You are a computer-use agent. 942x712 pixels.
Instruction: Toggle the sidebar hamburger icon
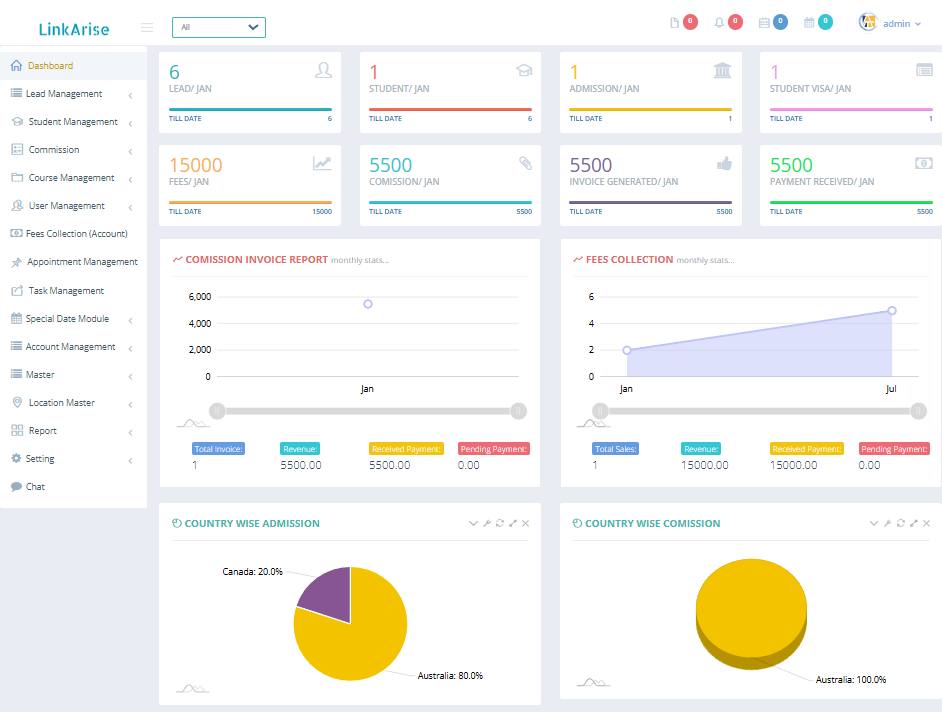coord(147,27)
